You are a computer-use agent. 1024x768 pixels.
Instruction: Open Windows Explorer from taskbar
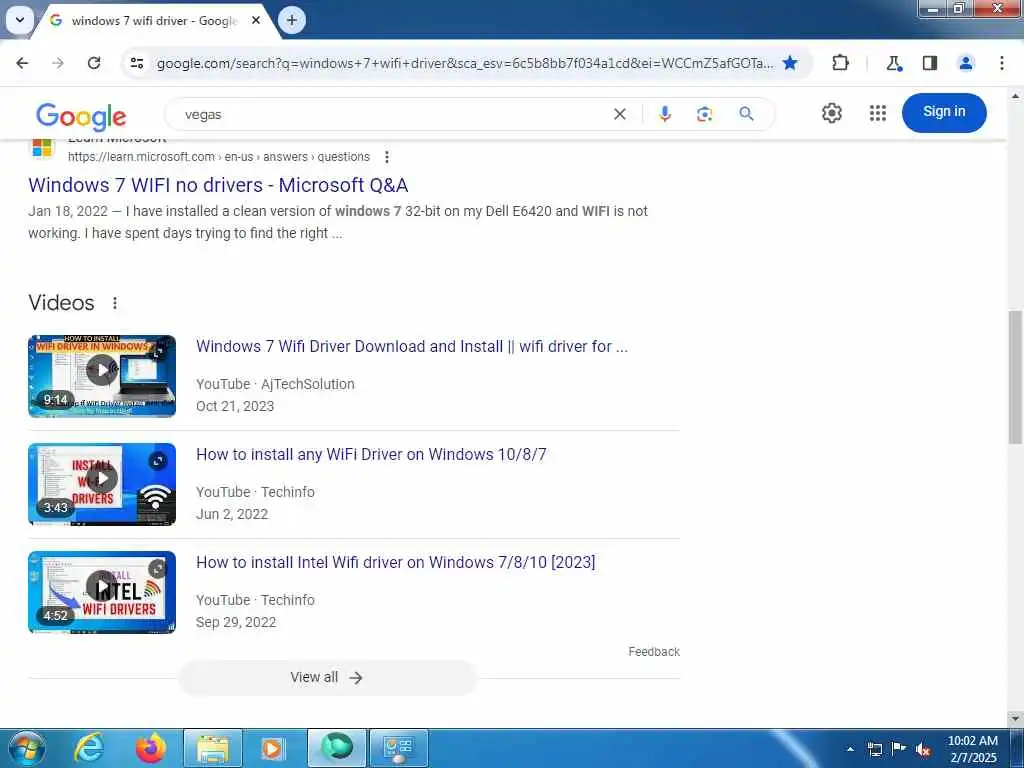pyautogui.click(x=213, y=748)
